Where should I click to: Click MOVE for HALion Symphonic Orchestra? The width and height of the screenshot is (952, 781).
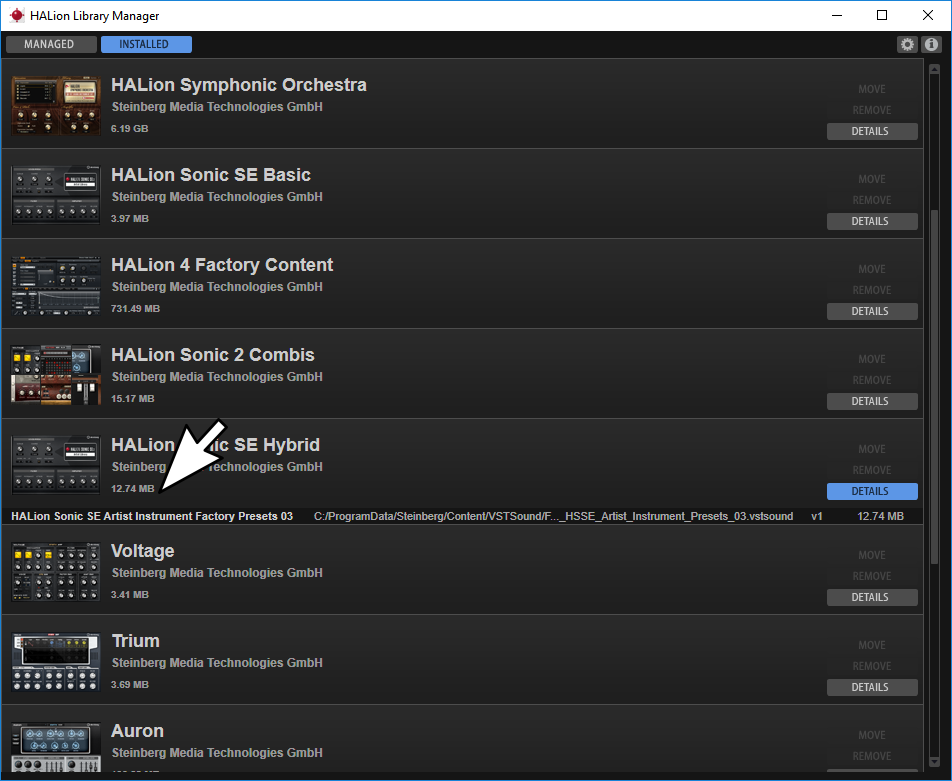pyautogui.click(x=872, y=89)
